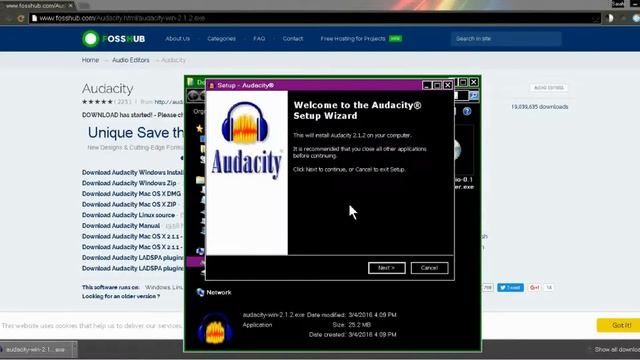Click the Tweet share button
The width and height of the screenshot is (640, 360).
[x=510, y=287]
